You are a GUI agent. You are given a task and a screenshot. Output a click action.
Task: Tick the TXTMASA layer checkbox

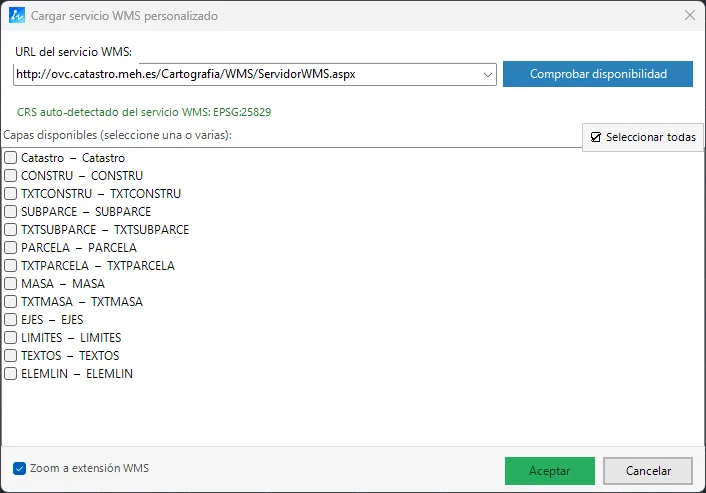click(x=11, y=302)
